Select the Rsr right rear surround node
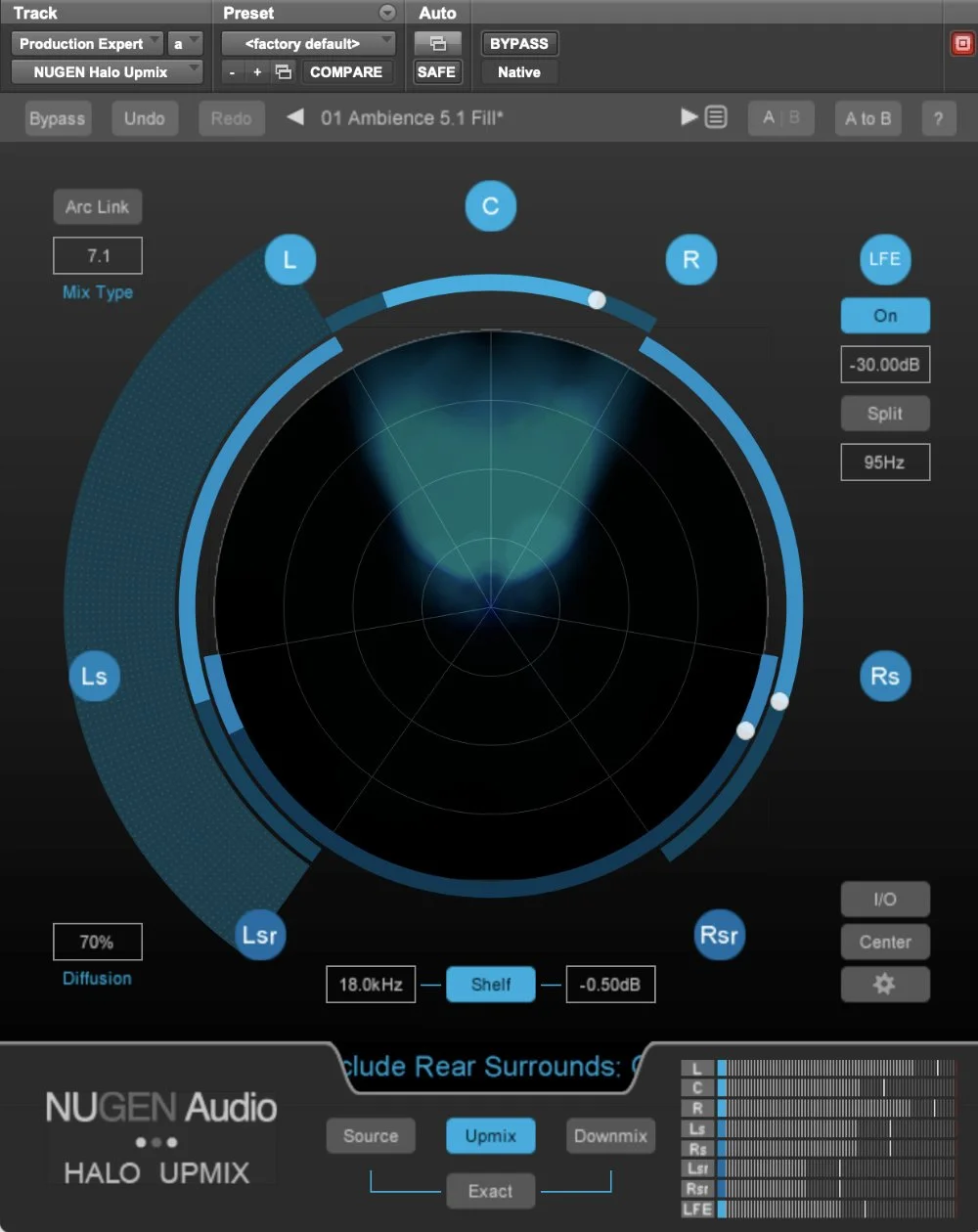 (719, 935)
